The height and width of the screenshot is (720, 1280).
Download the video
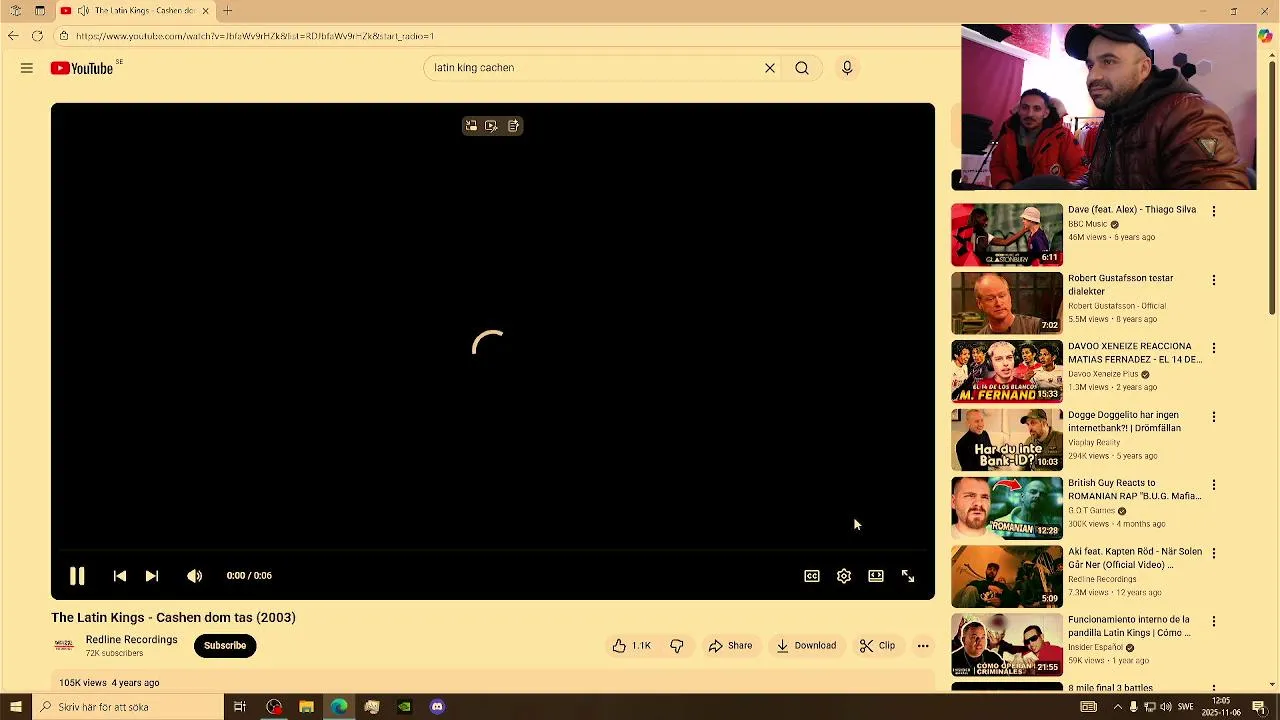806,646
